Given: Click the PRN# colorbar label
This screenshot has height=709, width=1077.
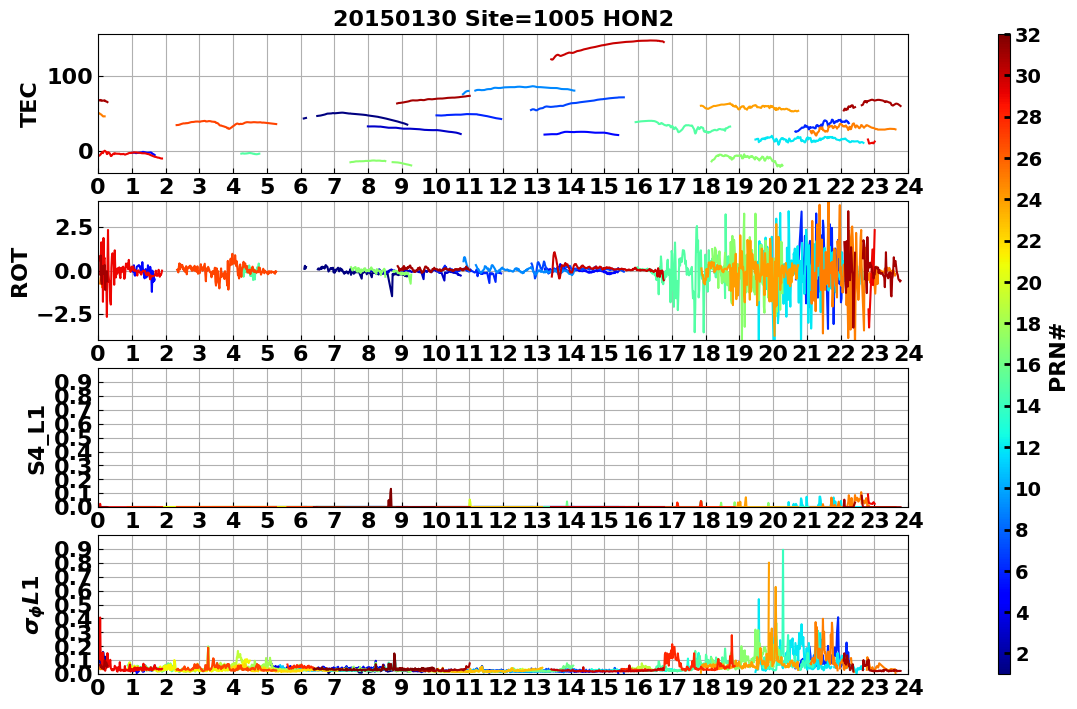Looking at the screenshot, I should pyautogui.click(x=1058, y=358).
